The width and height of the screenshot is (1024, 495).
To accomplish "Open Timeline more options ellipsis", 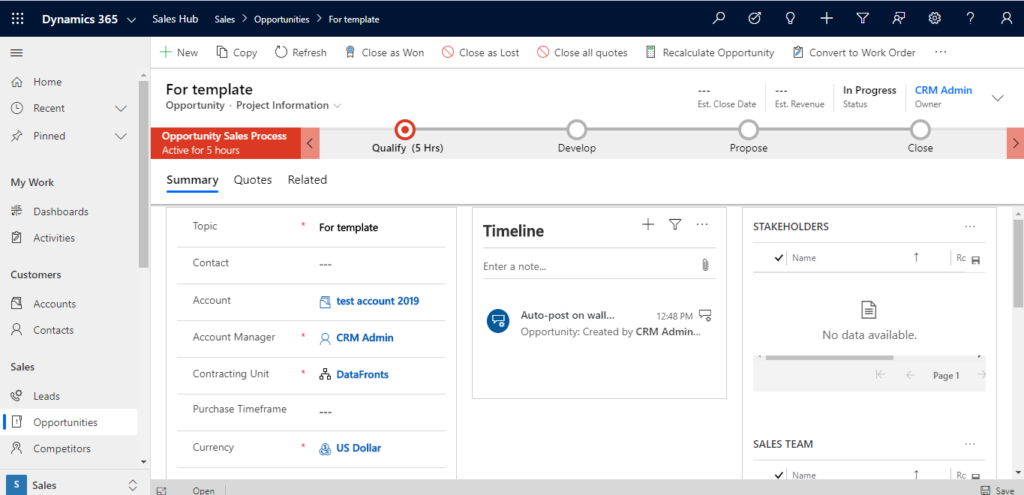I will [x=702, y=225].
